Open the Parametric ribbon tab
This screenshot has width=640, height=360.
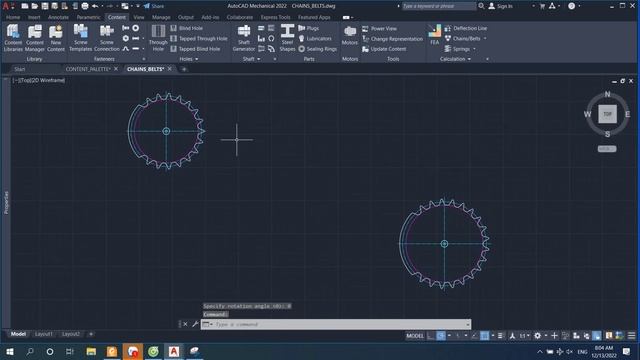pos(88,17)
